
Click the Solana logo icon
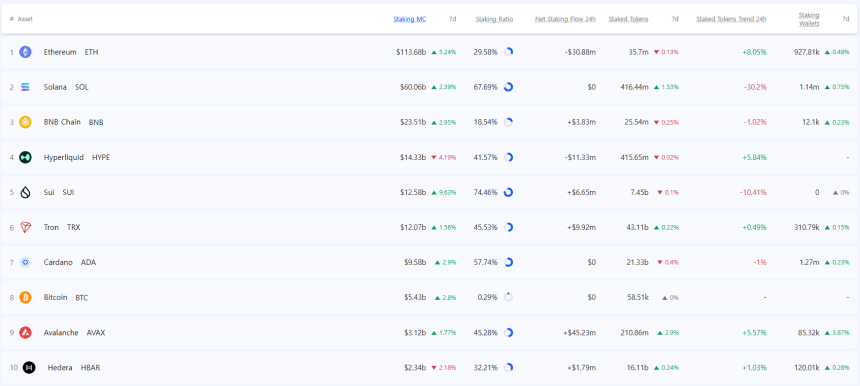25,87
